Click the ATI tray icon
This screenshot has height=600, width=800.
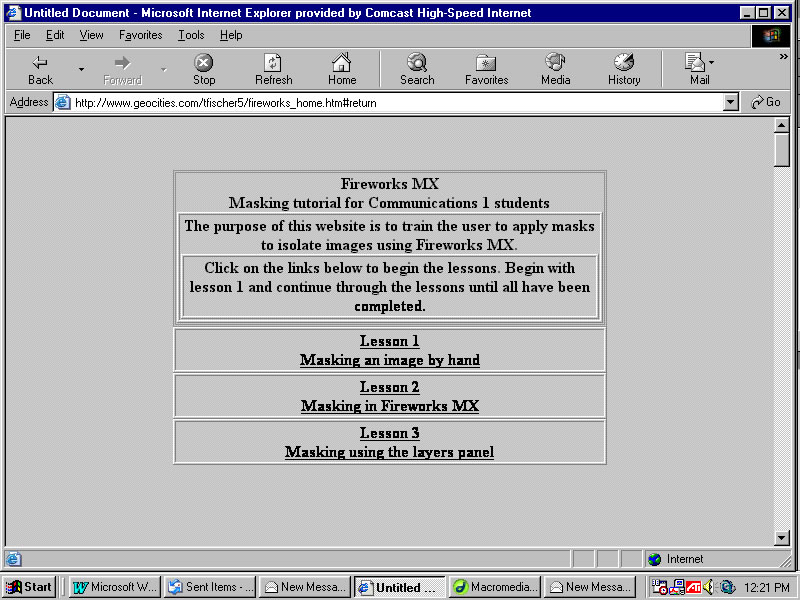[693, 587]
